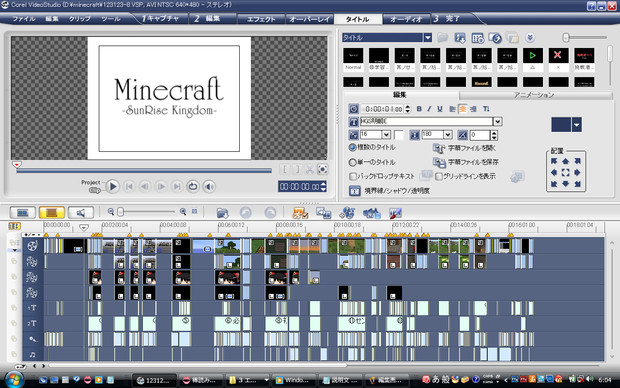Open the title library category dropdown
620x388 pixels.
point(428,38)
